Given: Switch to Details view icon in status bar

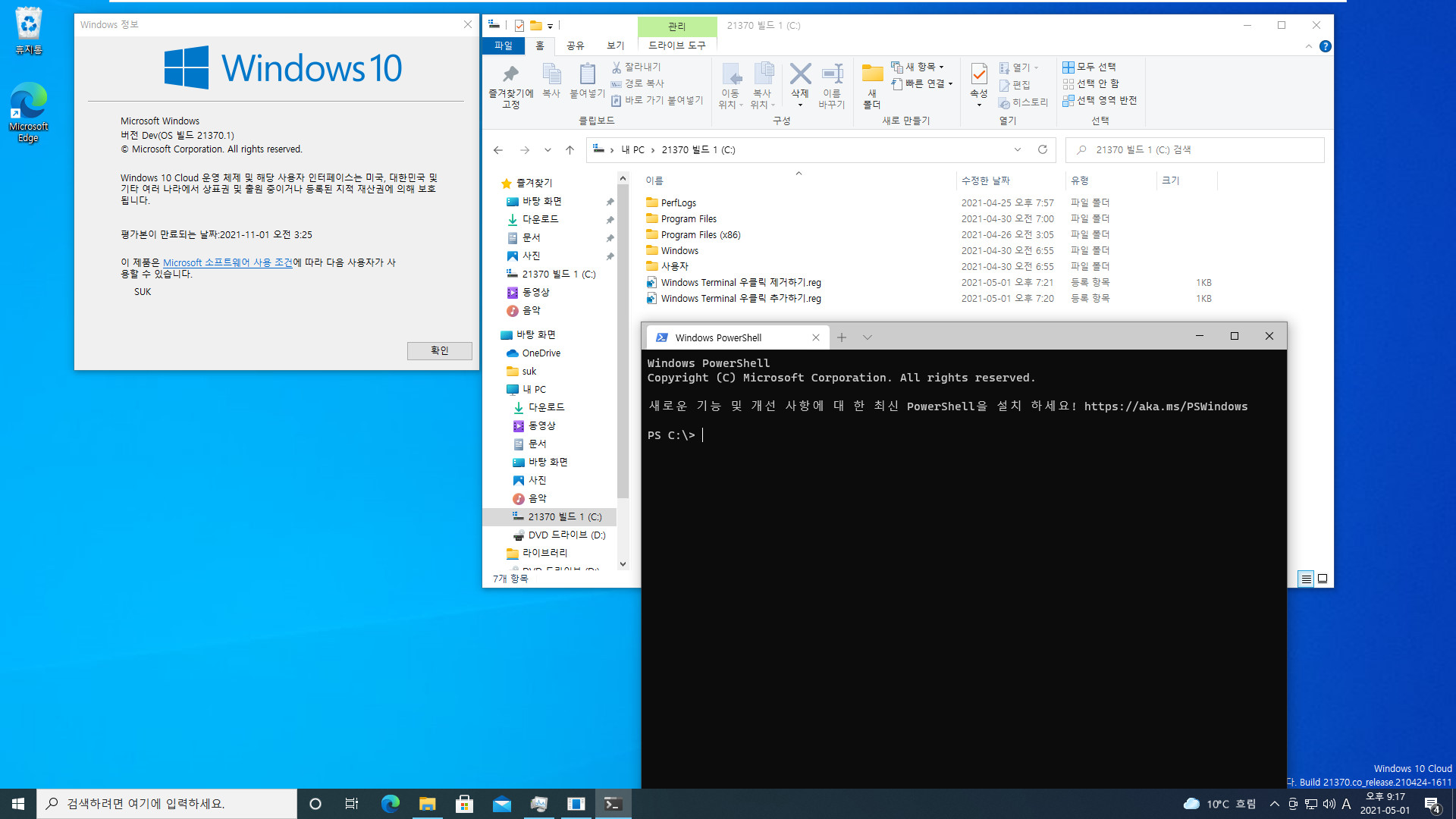Looking at the screenshot, I should pos(1306,579).
